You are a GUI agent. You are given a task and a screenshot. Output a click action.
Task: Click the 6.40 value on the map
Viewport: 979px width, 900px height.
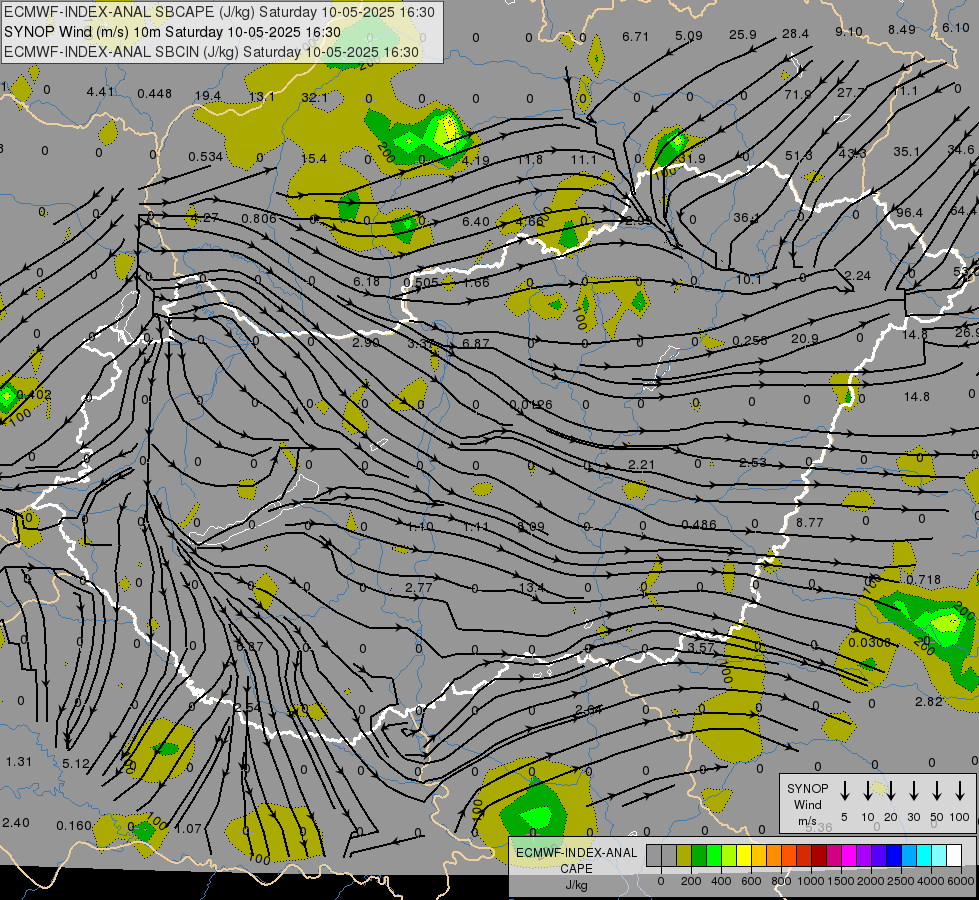pos(476,222)
